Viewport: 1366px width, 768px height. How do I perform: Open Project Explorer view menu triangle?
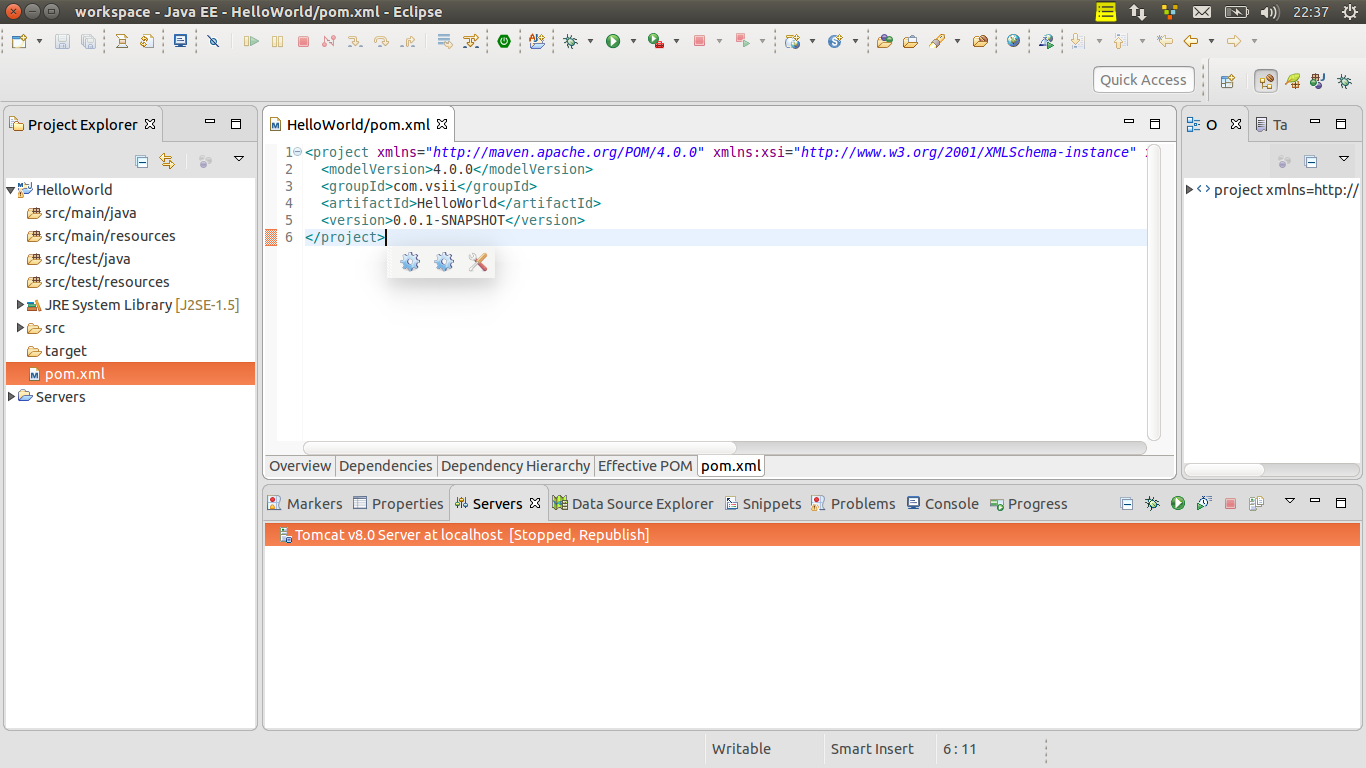pos(239,159)
